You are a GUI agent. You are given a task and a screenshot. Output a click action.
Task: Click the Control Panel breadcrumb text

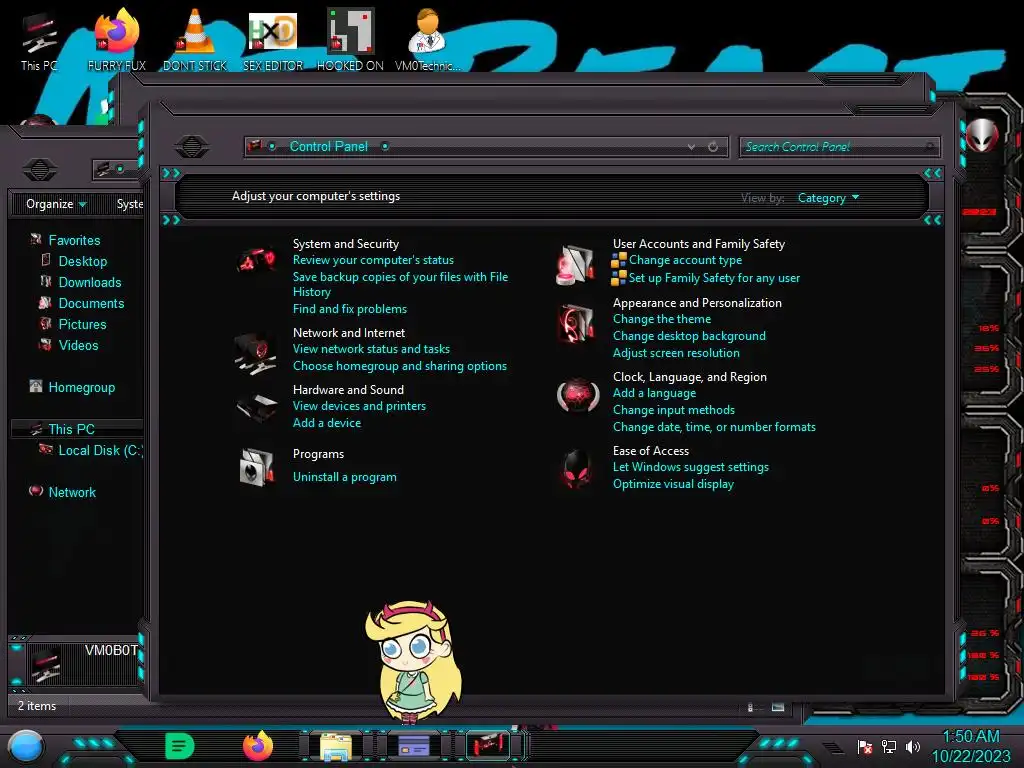pos(328,146)
